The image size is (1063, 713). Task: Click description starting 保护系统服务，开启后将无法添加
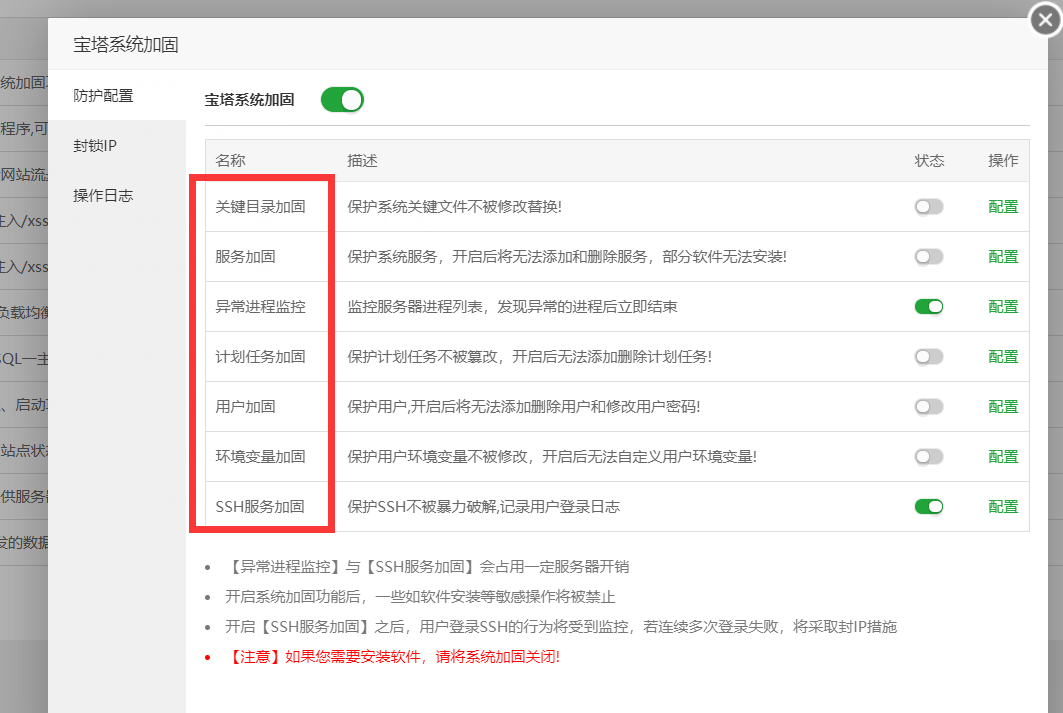pyautogui.click(x=567, y=257)
